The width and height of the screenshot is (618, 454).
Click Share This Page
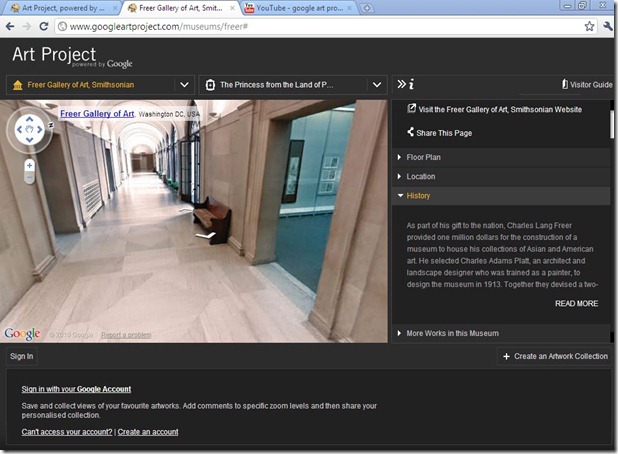coord(444,133)
